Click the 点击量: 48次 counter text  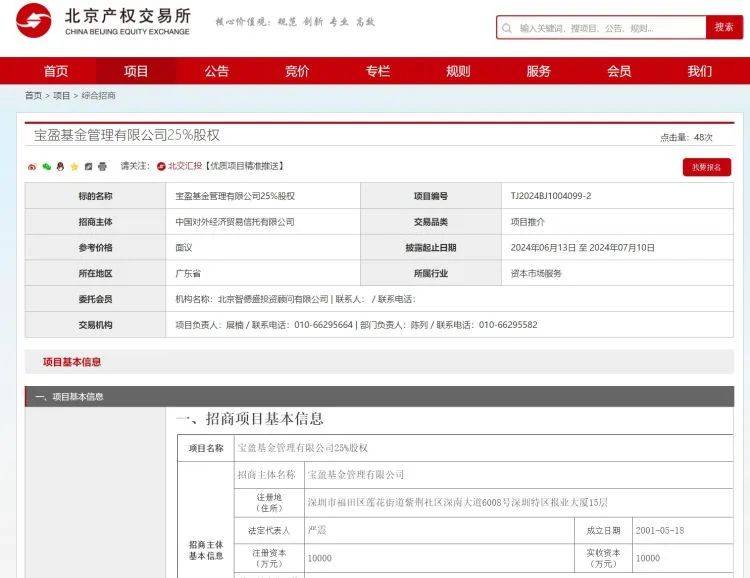[x=686, y=137]
